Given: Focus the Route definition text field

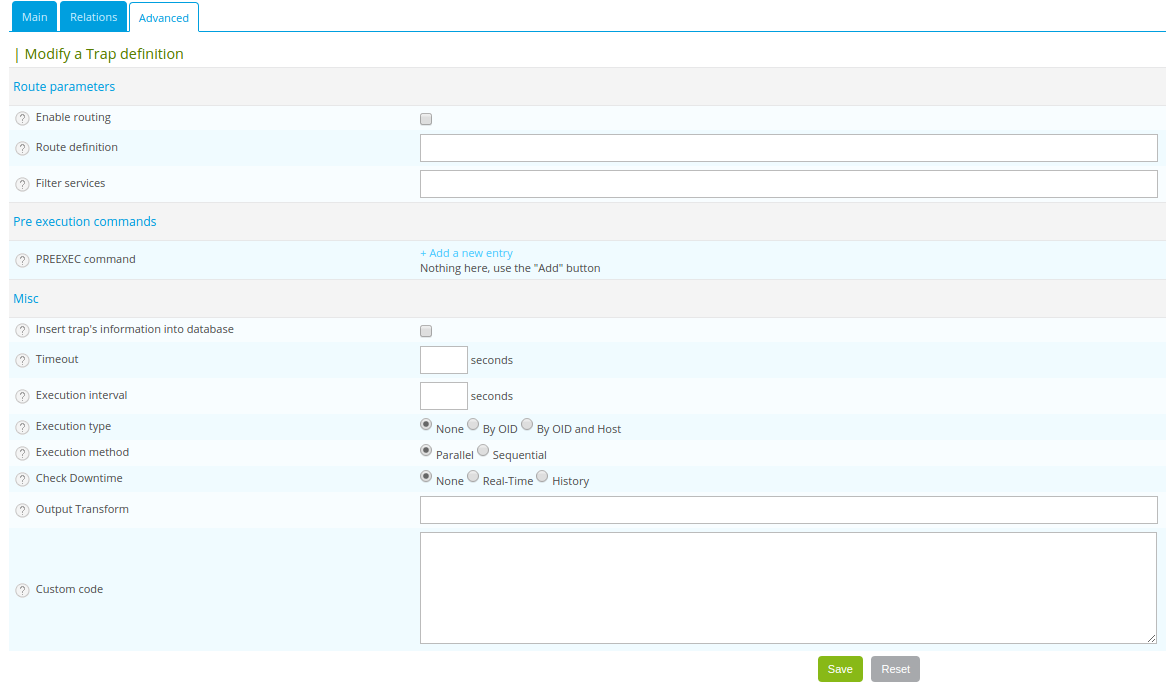Looking at the screenshot, I should click(788, 148).
